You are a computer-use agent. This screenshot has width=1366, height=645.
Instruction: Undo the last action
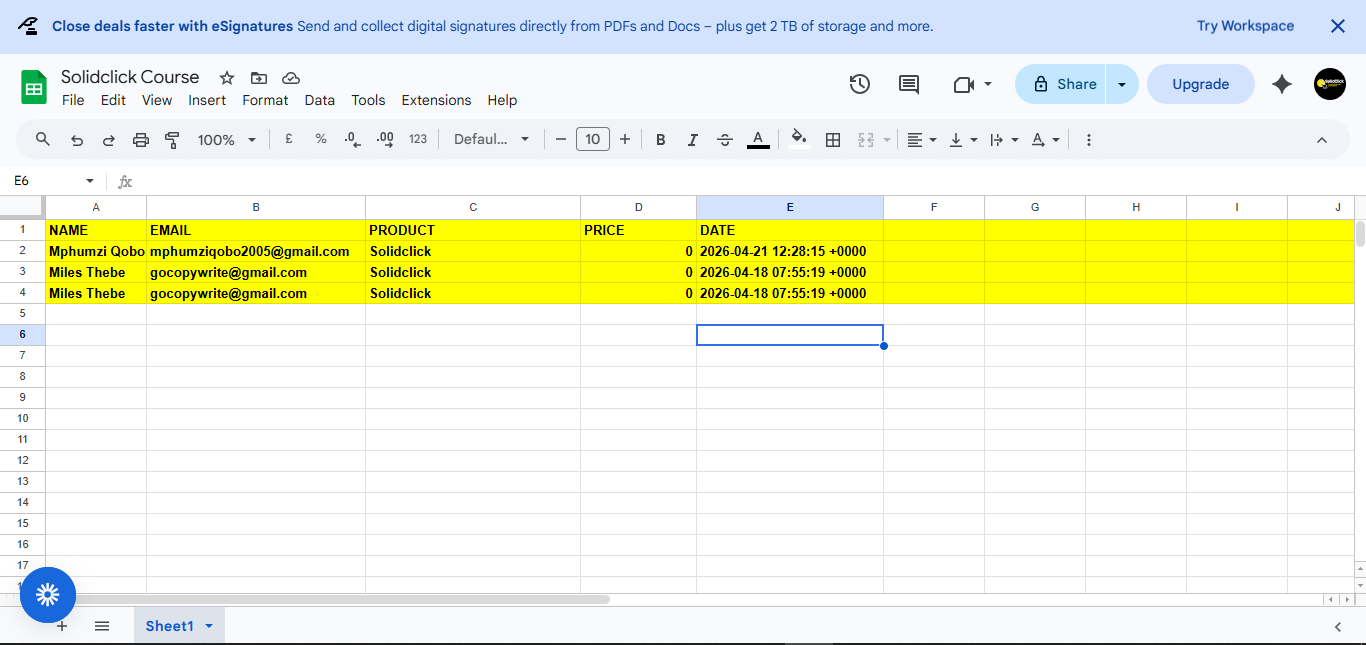click(77, 140)
